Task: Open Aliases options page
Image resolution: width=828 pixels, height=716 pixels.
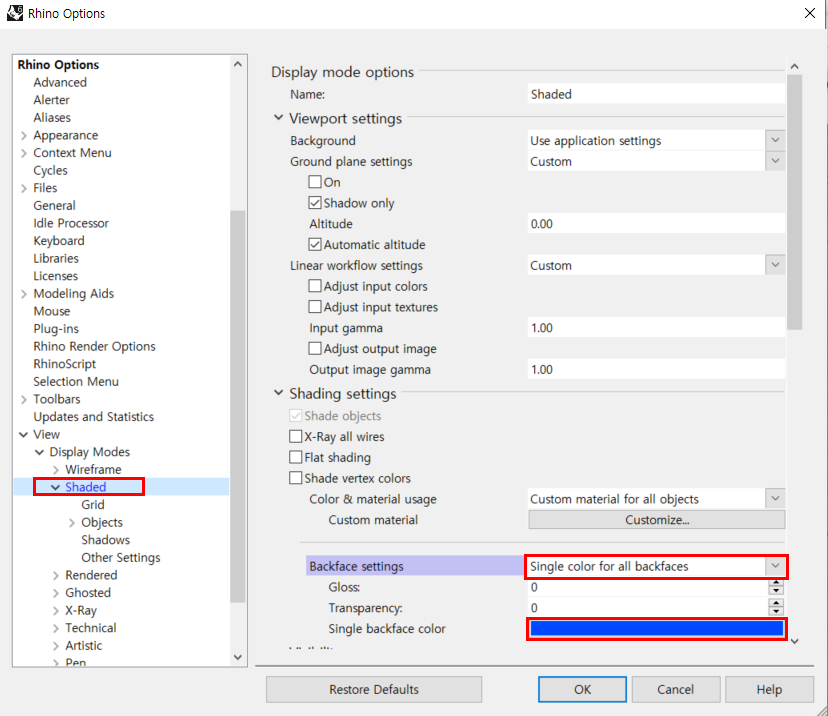Action: click(x=52, y=117)
